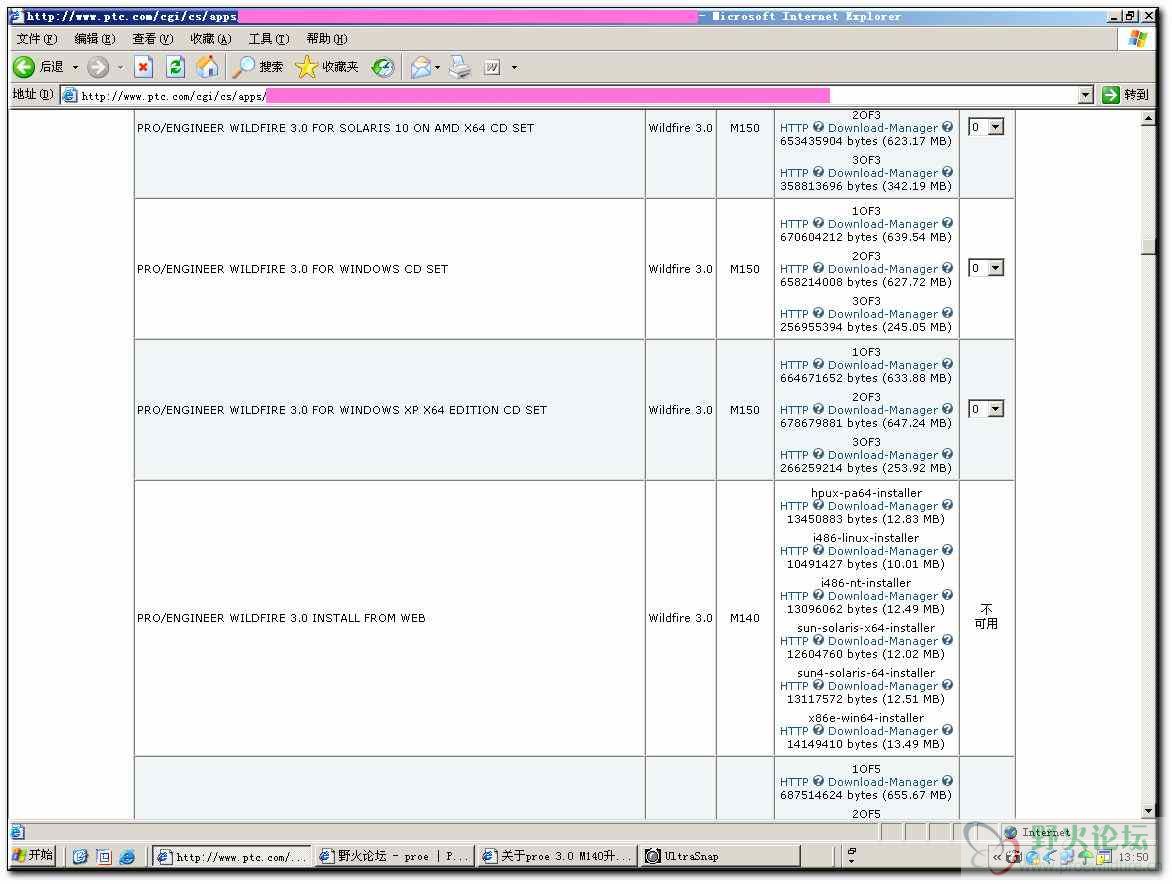Stop page loading with red X icon

[144, 67]
